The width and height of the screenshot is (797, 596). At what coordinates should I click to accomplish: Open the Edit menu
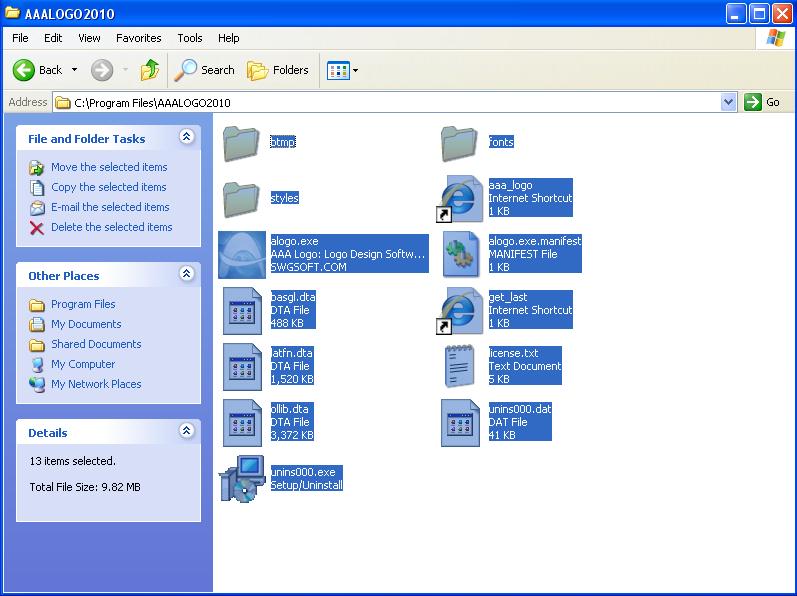click(x=53, y=38)
